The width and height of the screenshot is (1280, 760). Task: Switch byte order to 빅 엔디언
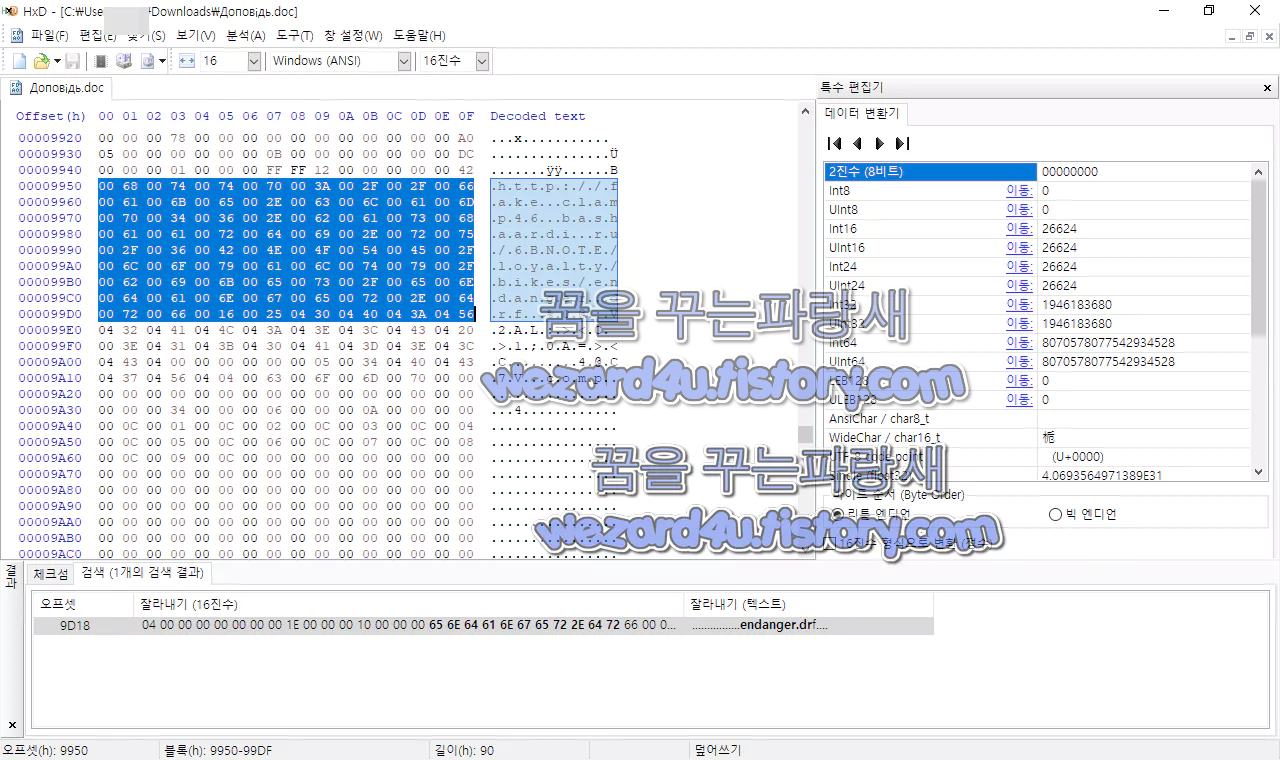pos(1055,513)
